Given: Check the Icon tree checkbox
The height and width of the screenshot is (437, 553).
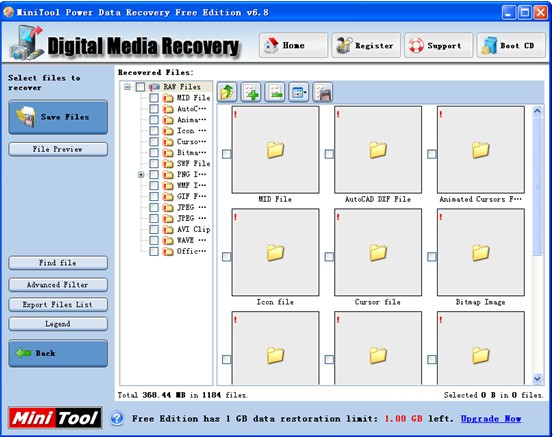Looking at the screenshot, I should pyautogui.click(x=154, y=131).
